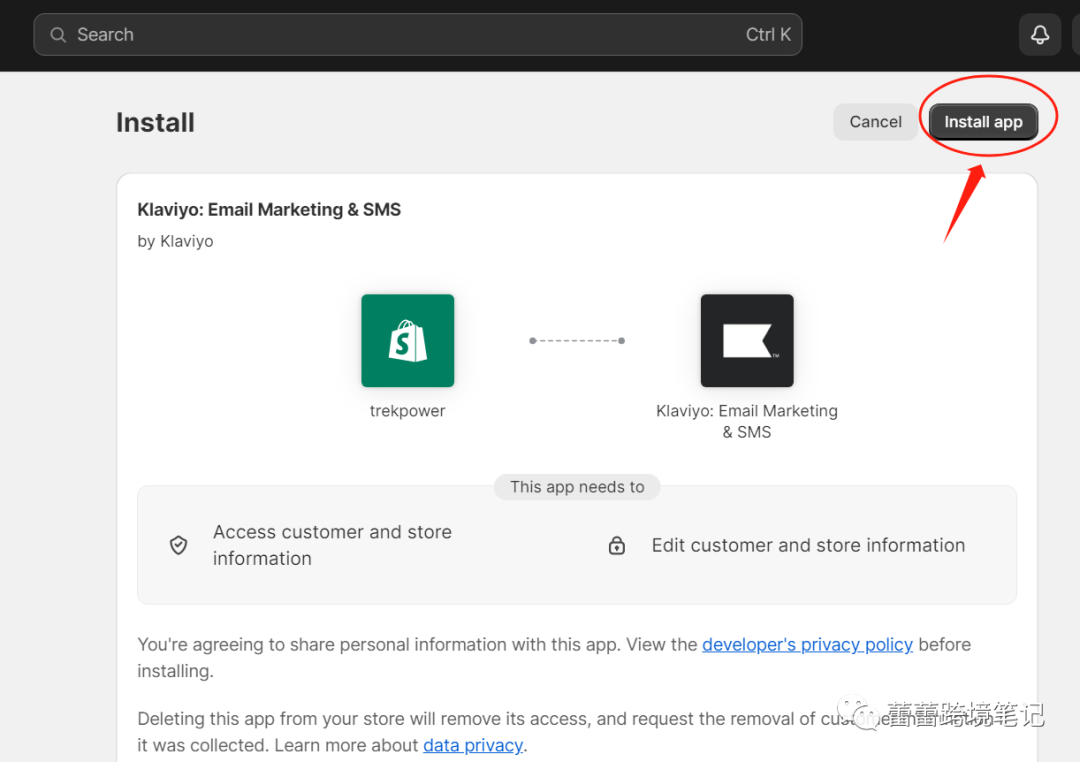
Task: Open the data privacy link
Action: click(472, 745)
